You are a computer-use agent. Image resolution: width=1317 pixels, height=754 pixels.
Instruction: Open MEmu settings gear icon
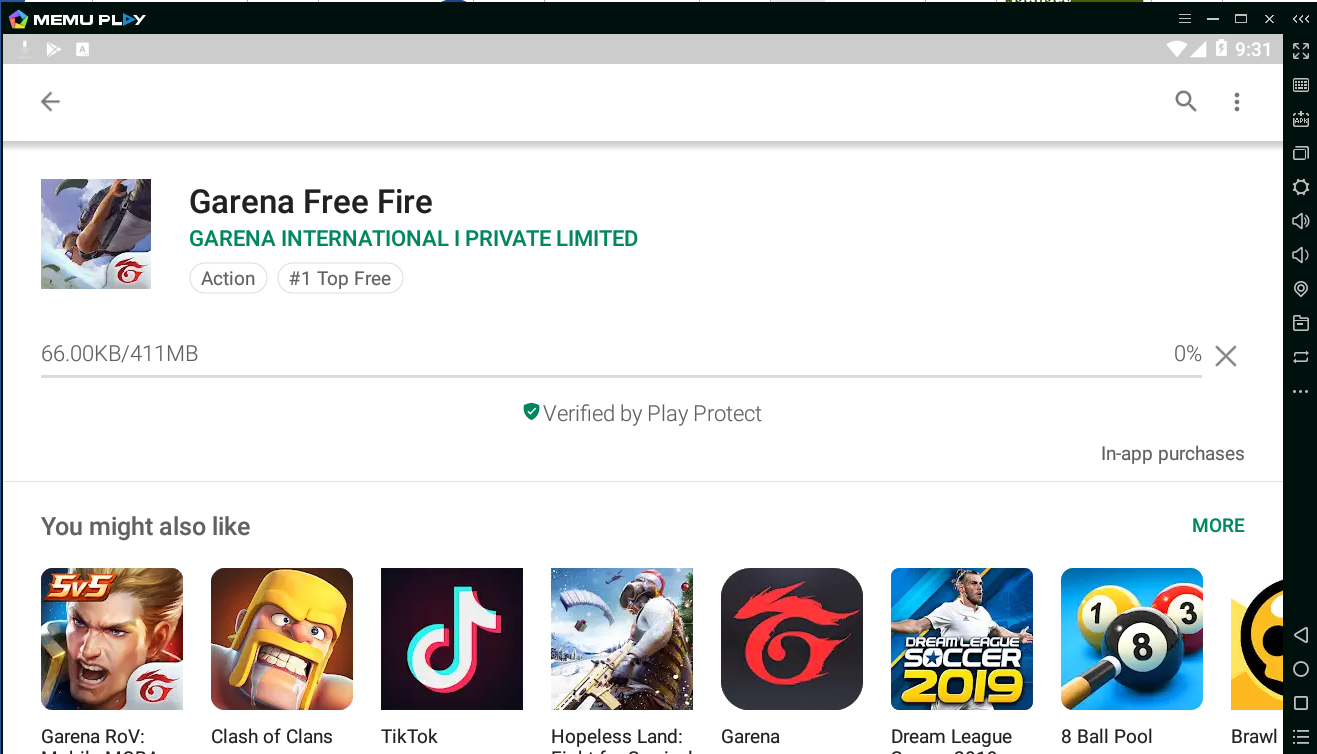(x=1301, y=187)
